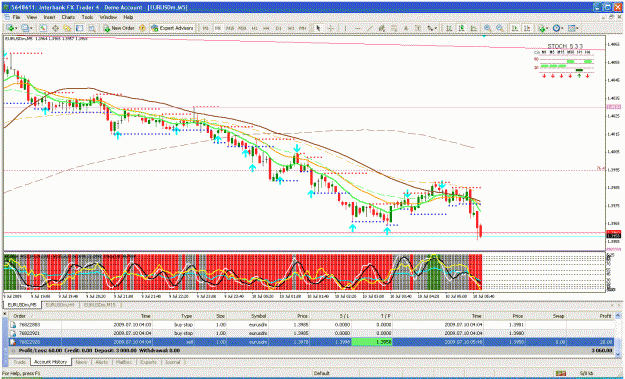Select the equidistant channel tool
Screen dimensions: 625x379
(382, 28)
